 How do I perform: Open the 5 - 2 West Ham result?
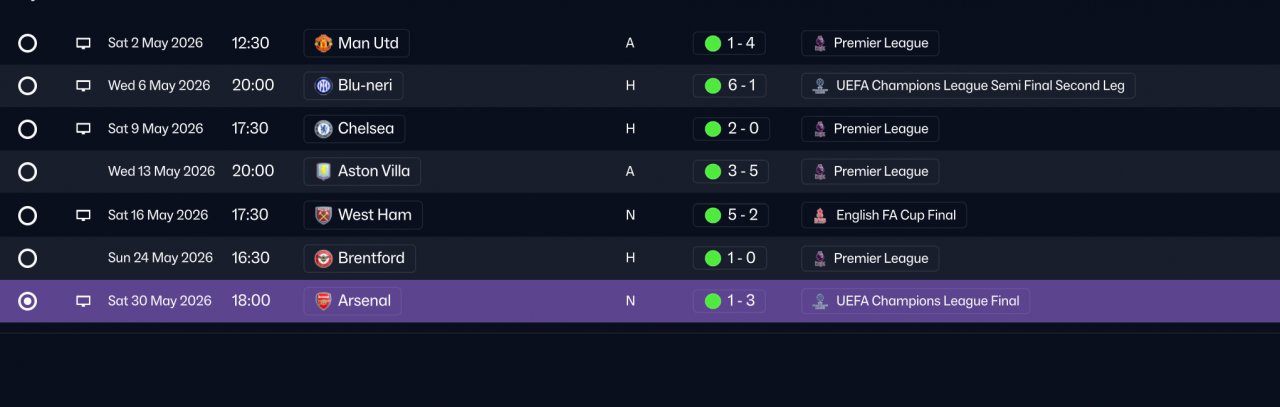tap(729, 215)
